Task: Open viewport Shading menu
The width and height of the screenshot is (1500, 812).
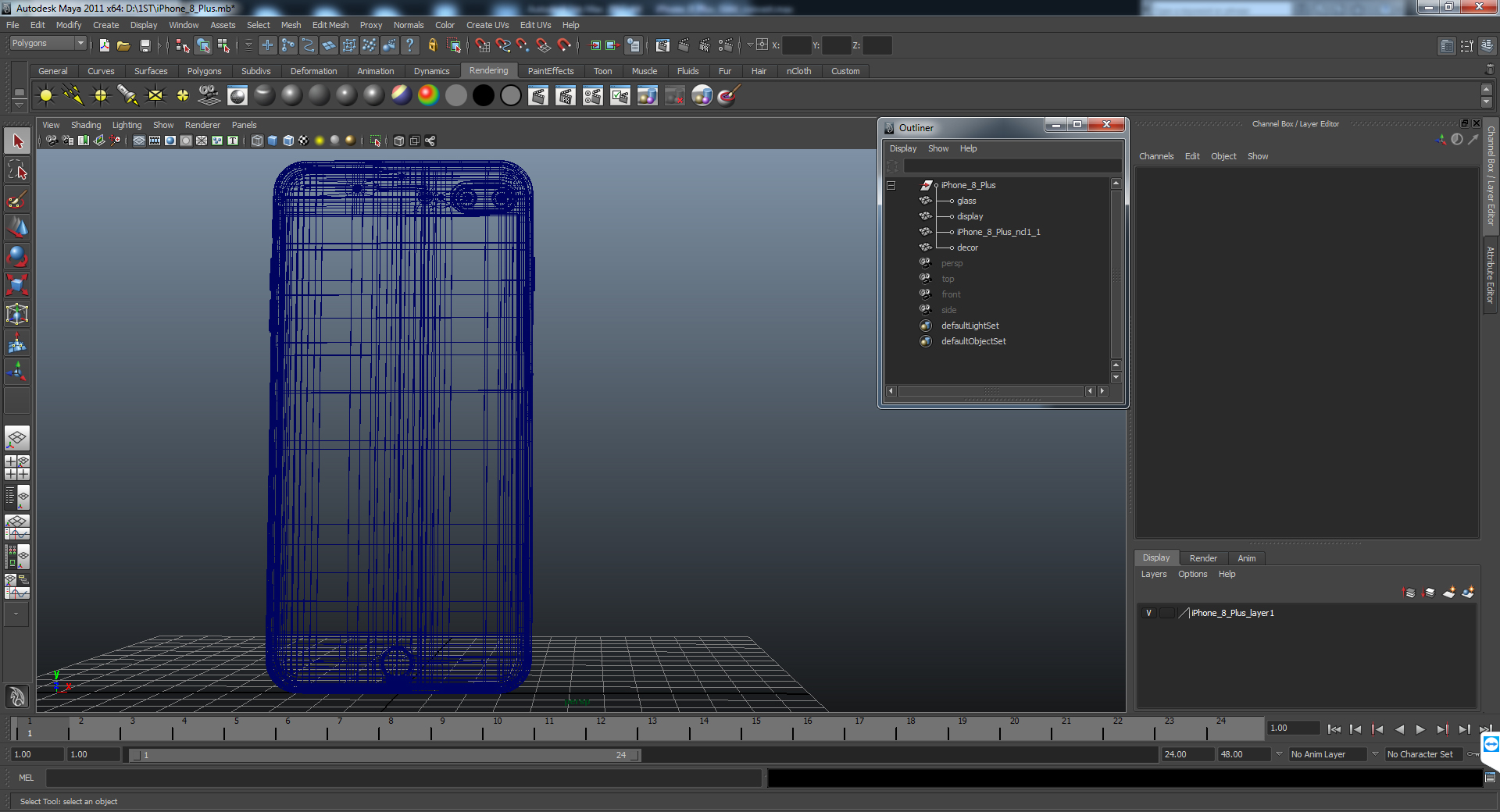Action: click(86, 125)
